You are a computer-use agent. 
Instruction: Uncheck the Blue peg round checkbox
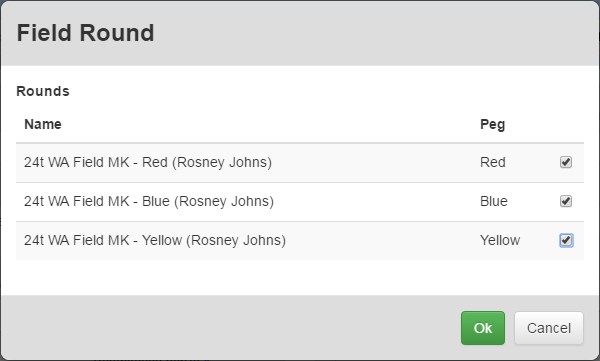(x=566, y=201)
